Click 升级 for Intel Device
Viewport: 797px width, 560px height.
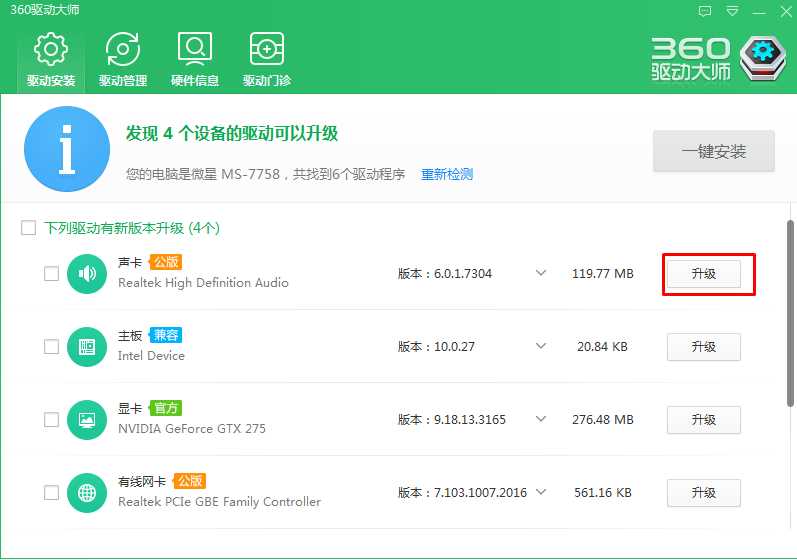pos(703,347)
